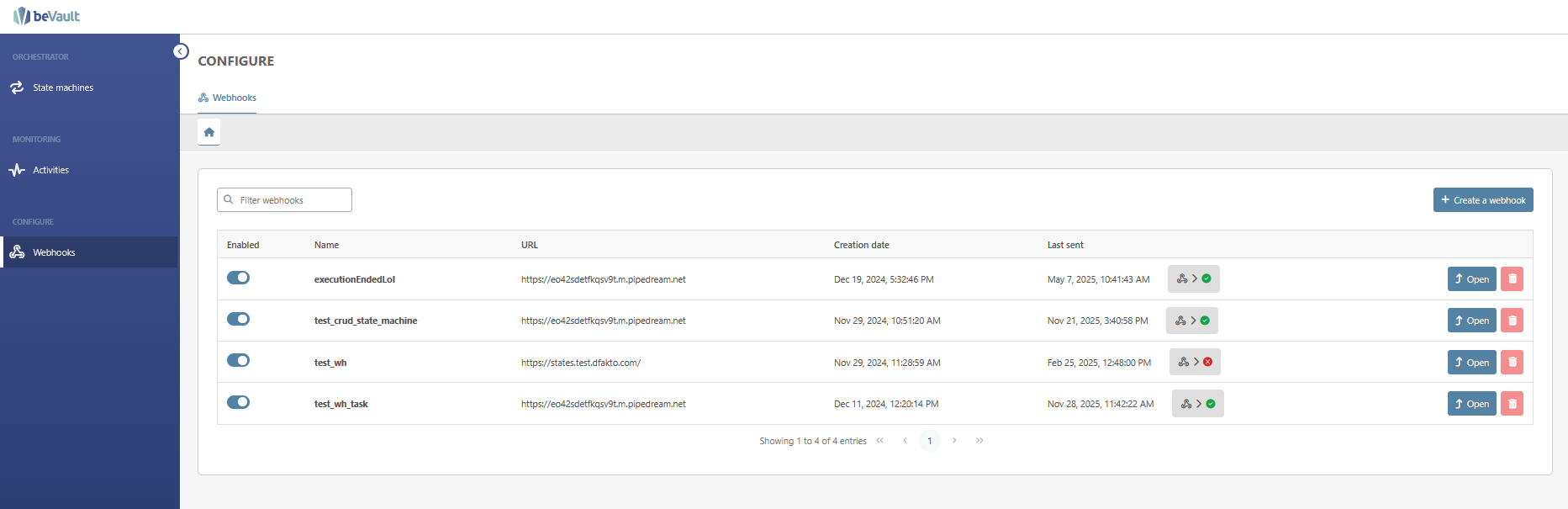Open State machines in the sidebar
Screen dimensions: 1568x509
click(63, 87)
